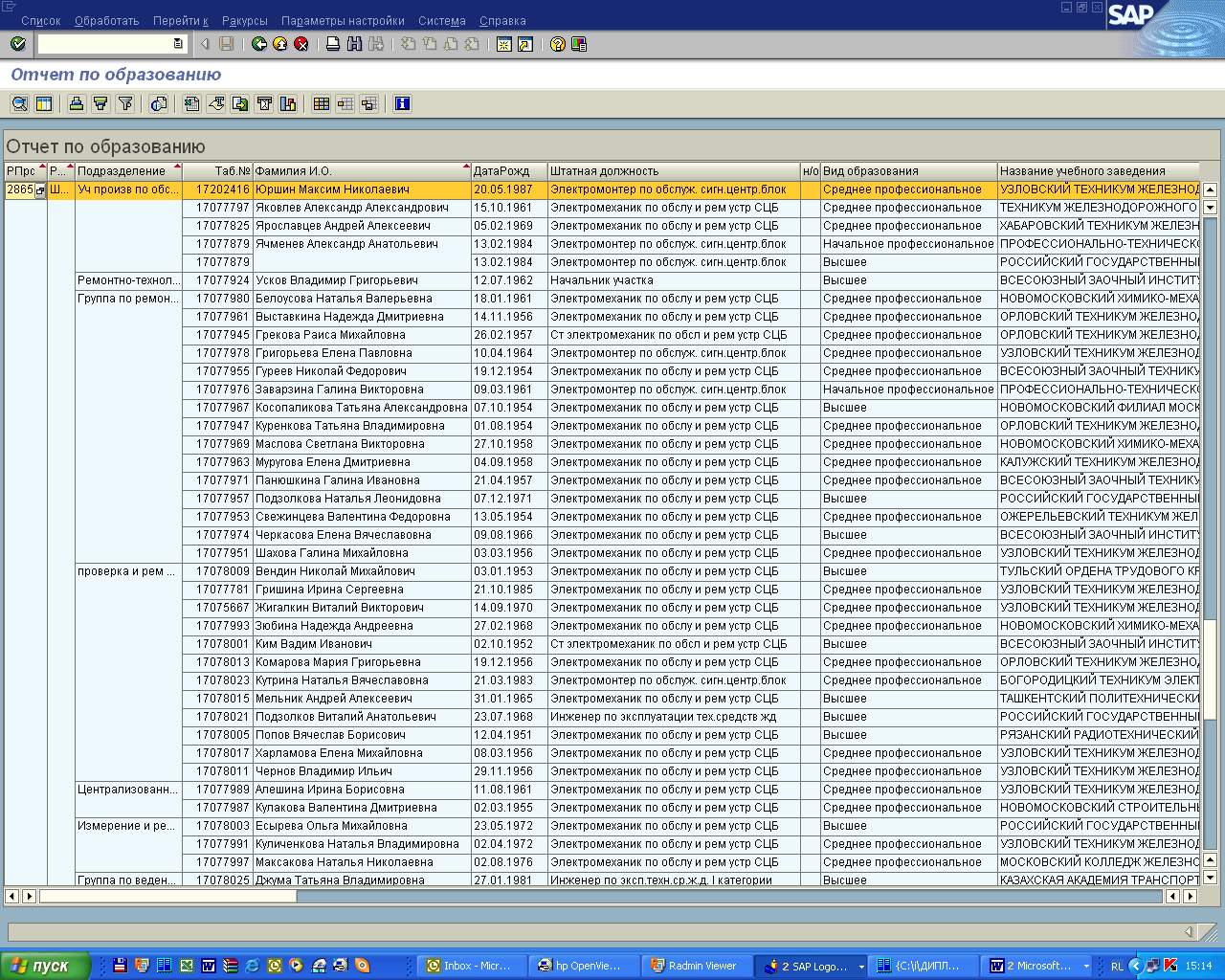Create a new SAP session
This screenshot has width=1225, height=980.
(x=504, y=44)
